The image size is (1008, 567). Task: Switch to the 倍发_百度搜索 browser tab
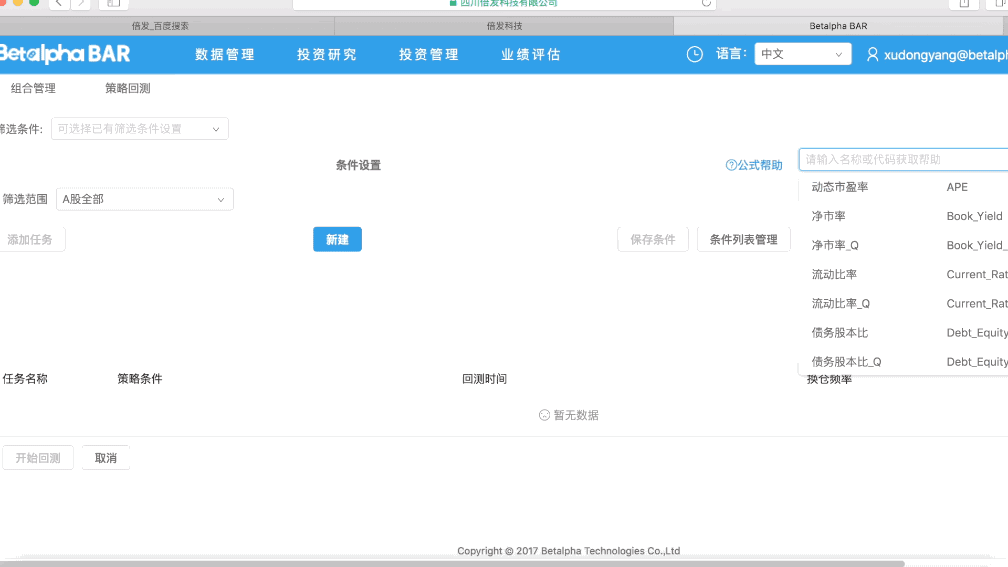(166, 26)
